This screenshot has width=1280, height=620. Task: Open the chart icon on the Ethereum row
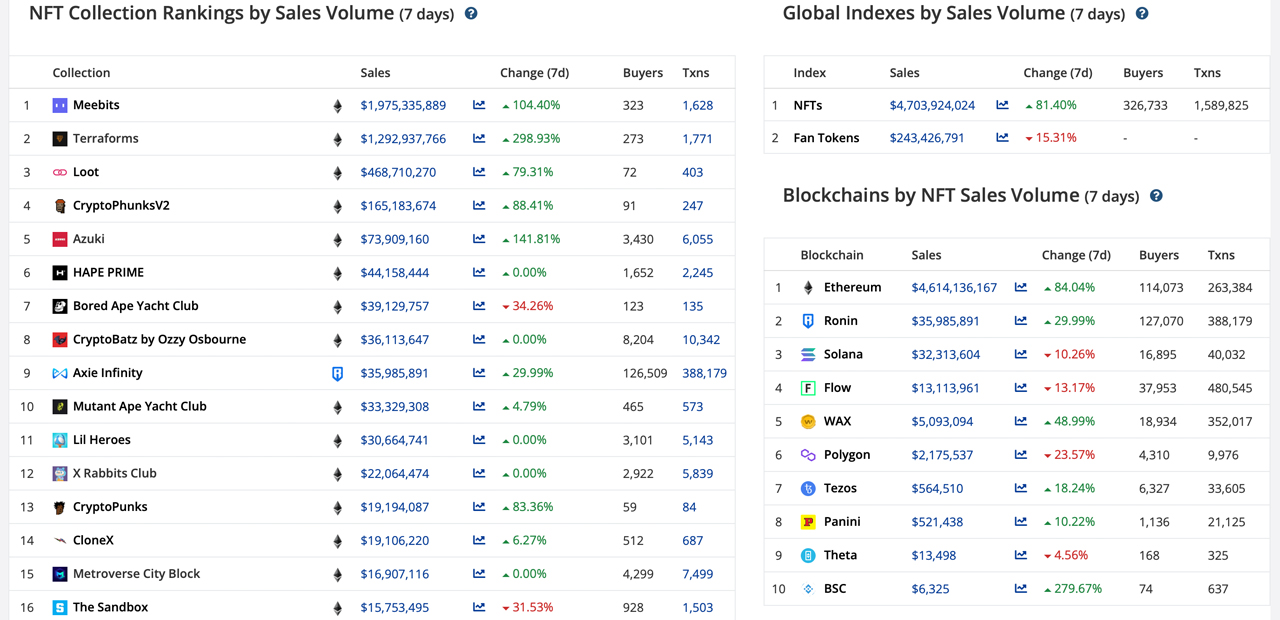(1020, 287)
